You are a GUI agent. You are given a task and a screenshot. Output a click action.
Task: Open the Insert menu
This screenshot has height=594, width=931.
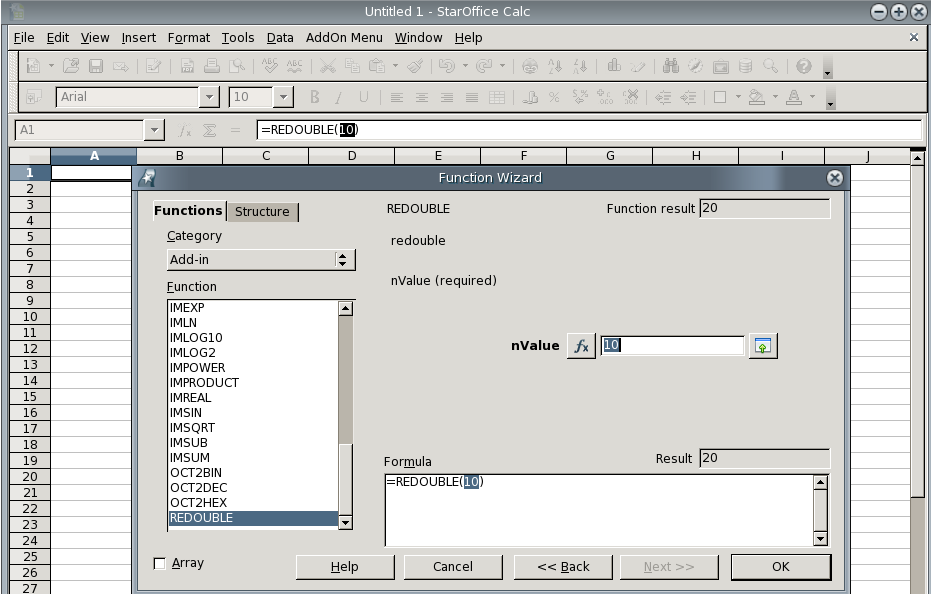pos(138,37)
